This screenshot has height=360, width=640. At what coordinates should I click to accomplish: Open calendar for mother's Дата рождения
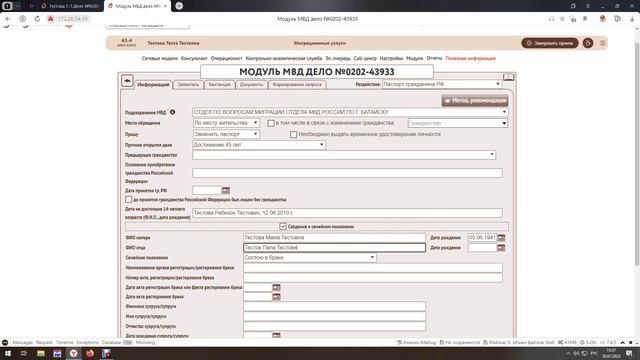point(501,238)
